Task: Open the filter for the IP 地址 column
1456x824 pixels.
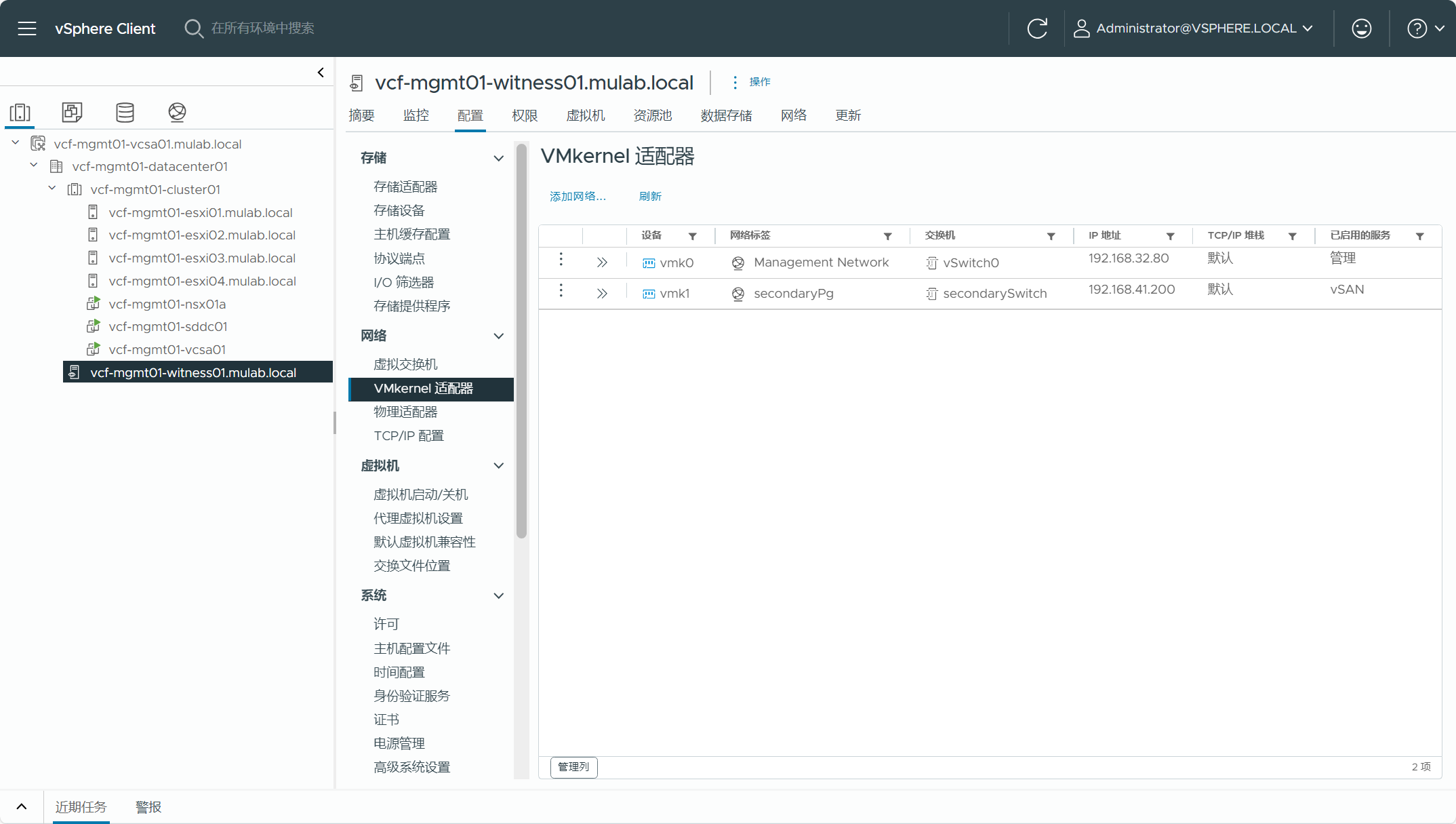Action: coord(1170,236)
